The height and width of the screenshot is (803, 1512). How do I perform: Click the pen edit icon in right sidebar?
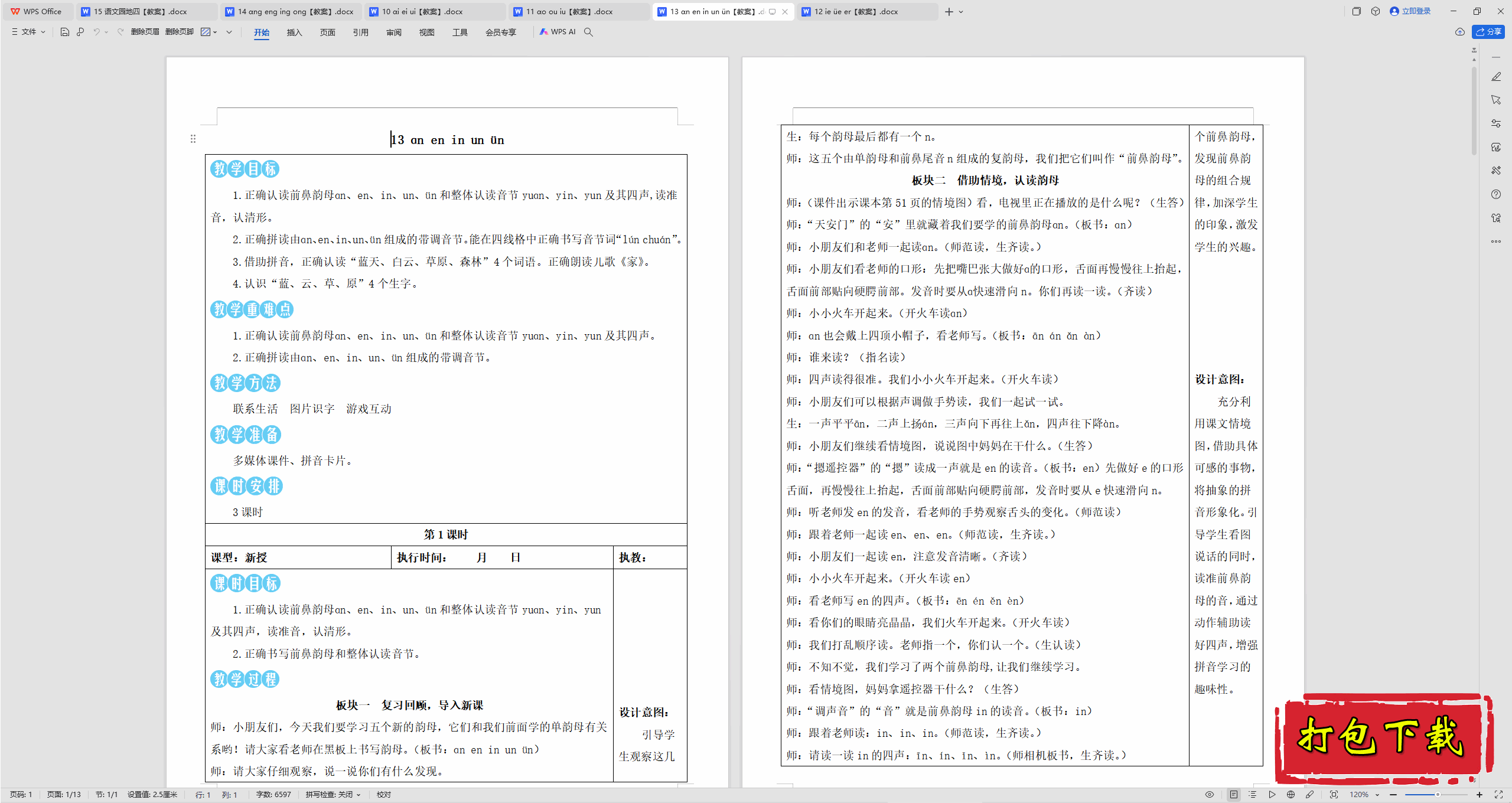coord(1496,77)
